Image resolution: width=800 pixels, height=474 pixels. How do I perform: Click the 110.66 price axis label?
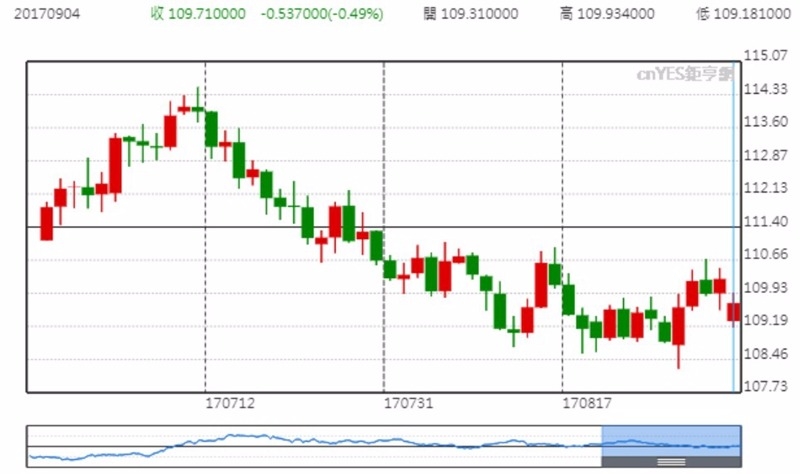[765, 254]
